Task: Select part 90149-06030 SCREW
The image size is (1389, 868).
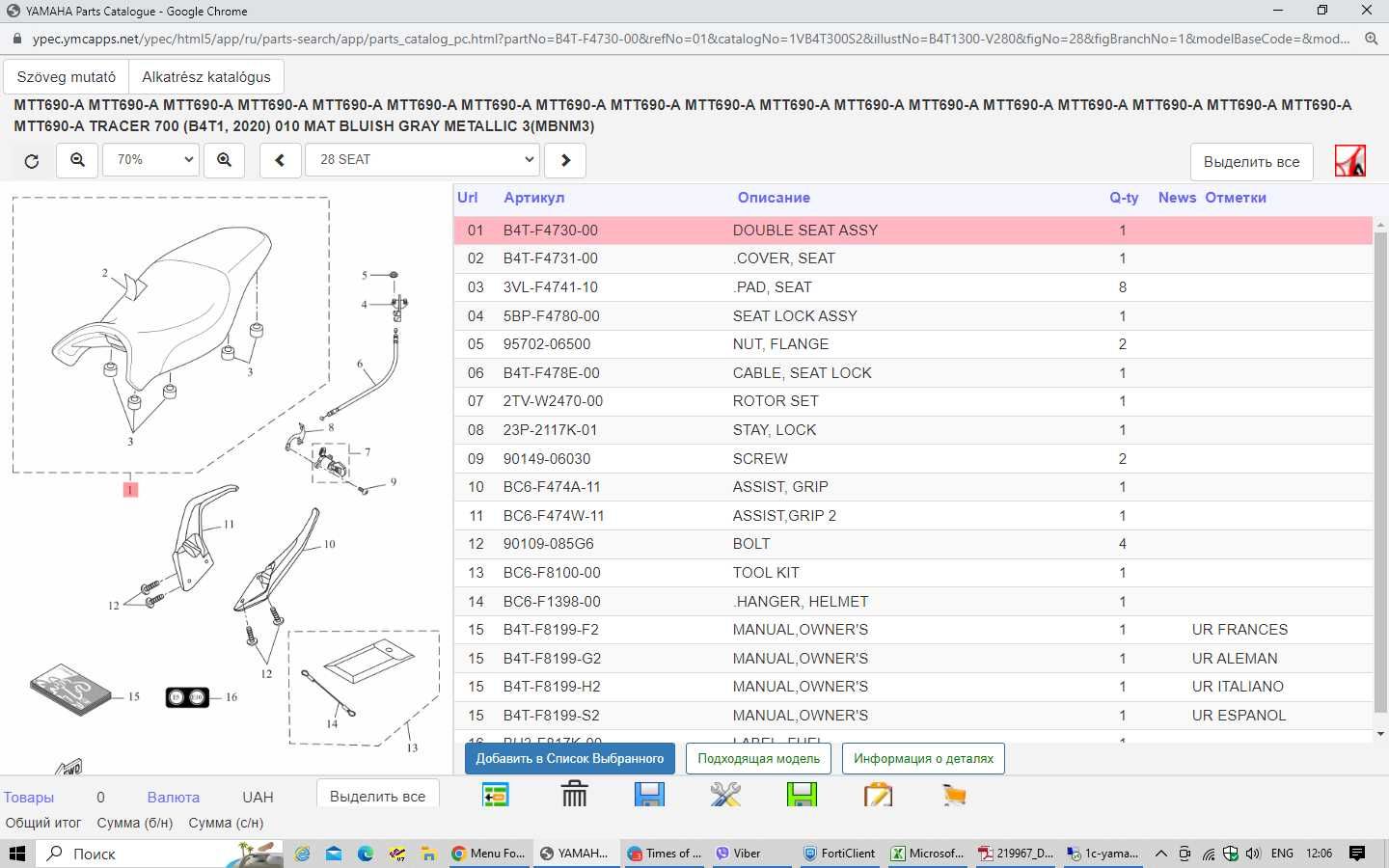Action: [912, 458]
